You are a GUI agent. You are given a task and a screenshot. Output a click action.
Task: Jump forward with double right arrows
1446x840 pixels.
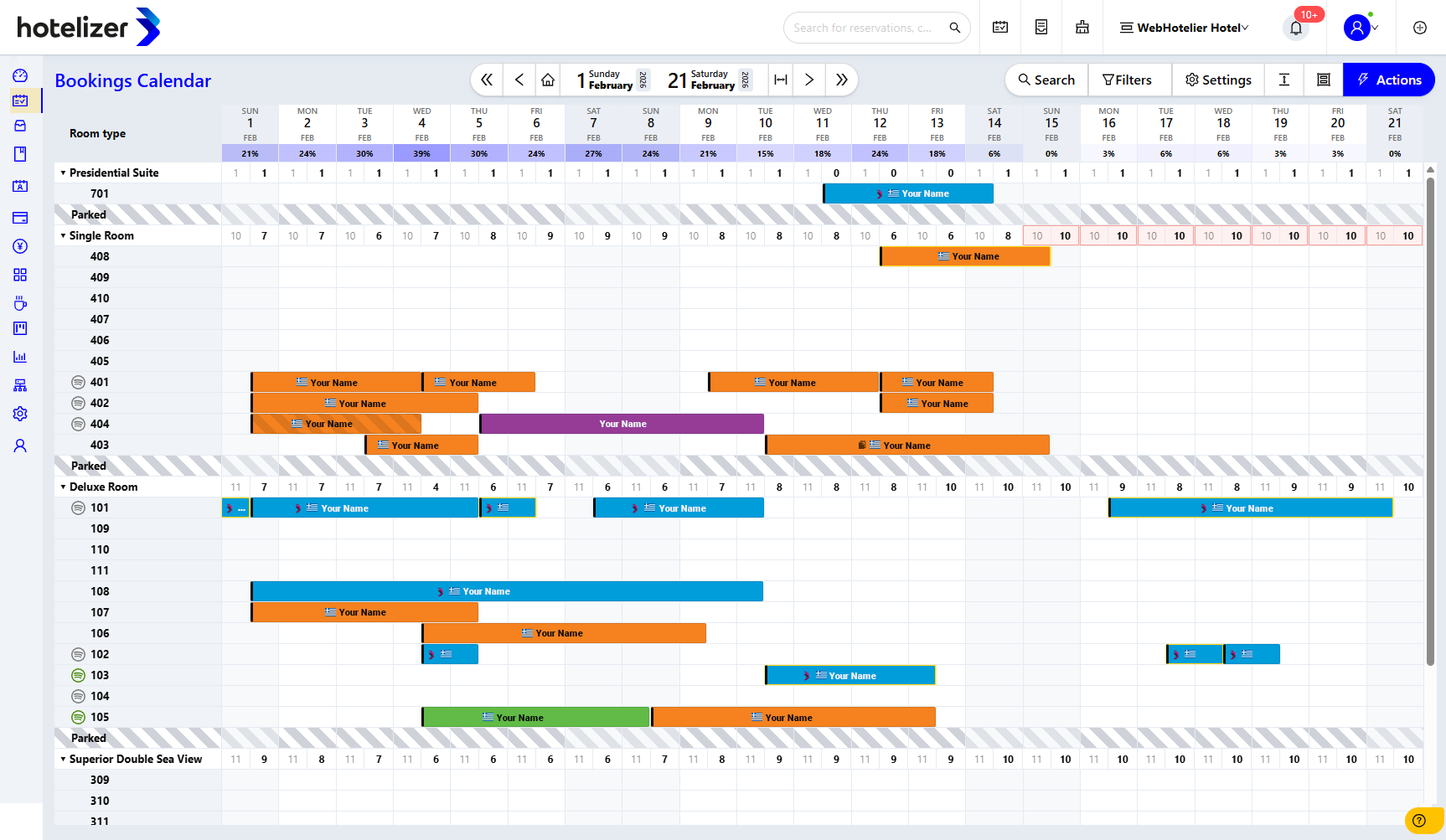pos(841,80)
